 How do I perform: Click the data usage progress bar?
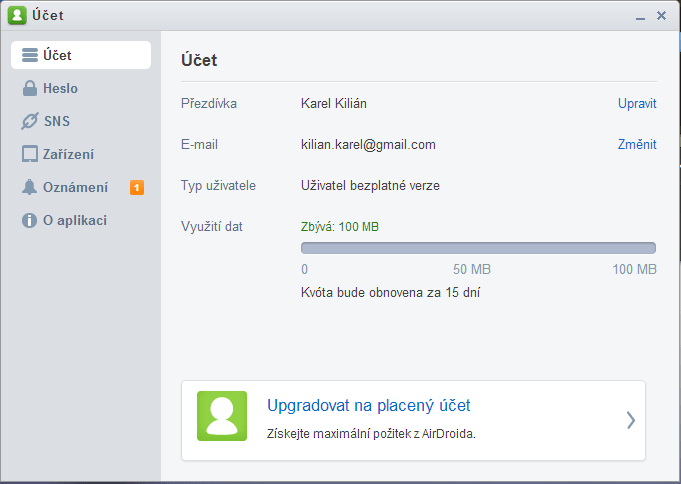click(x=478, y=248)
